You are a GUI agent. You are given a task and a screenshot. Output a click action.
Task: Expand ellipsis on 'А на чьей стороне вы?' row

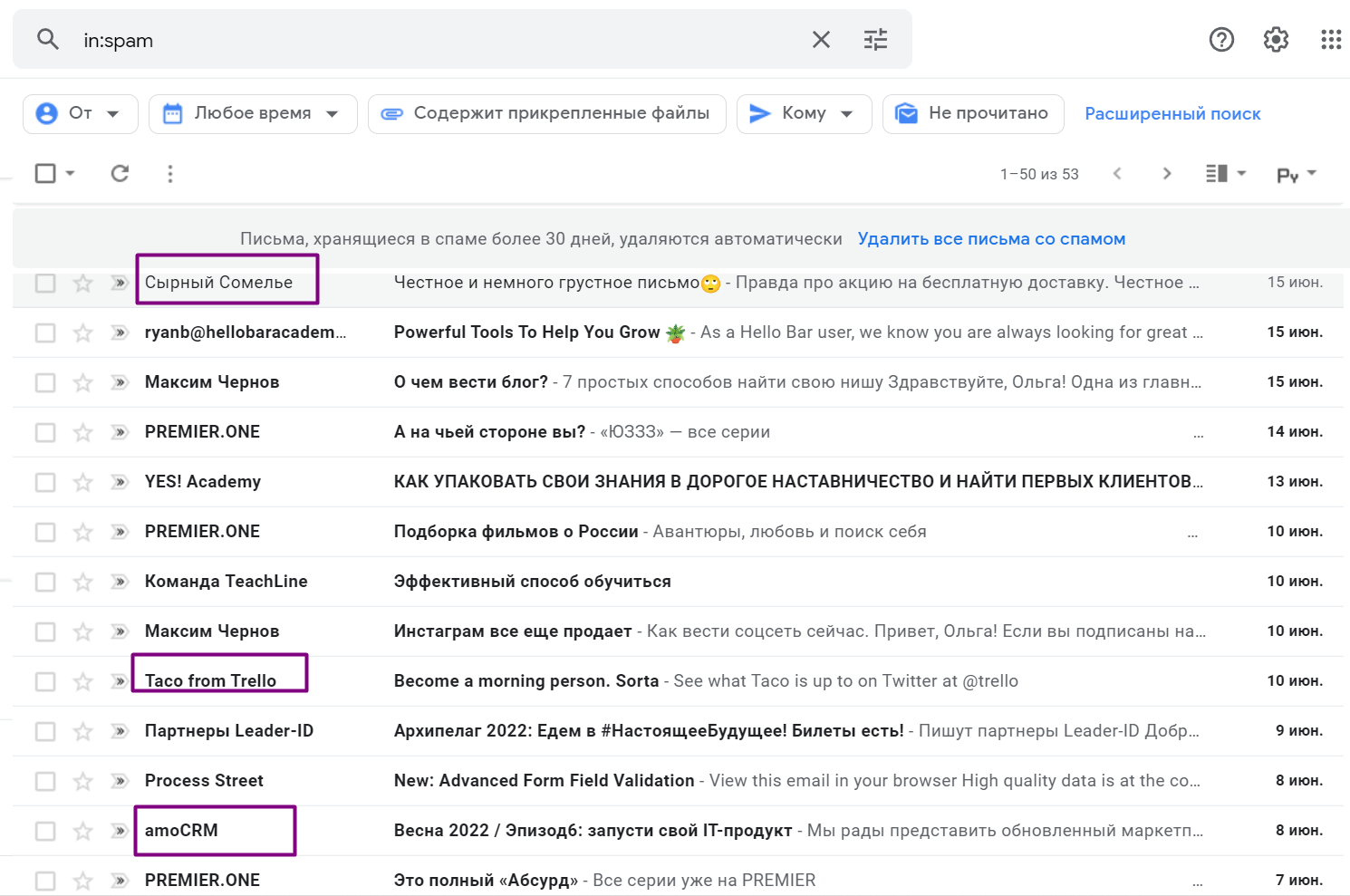coord(1198,437)
